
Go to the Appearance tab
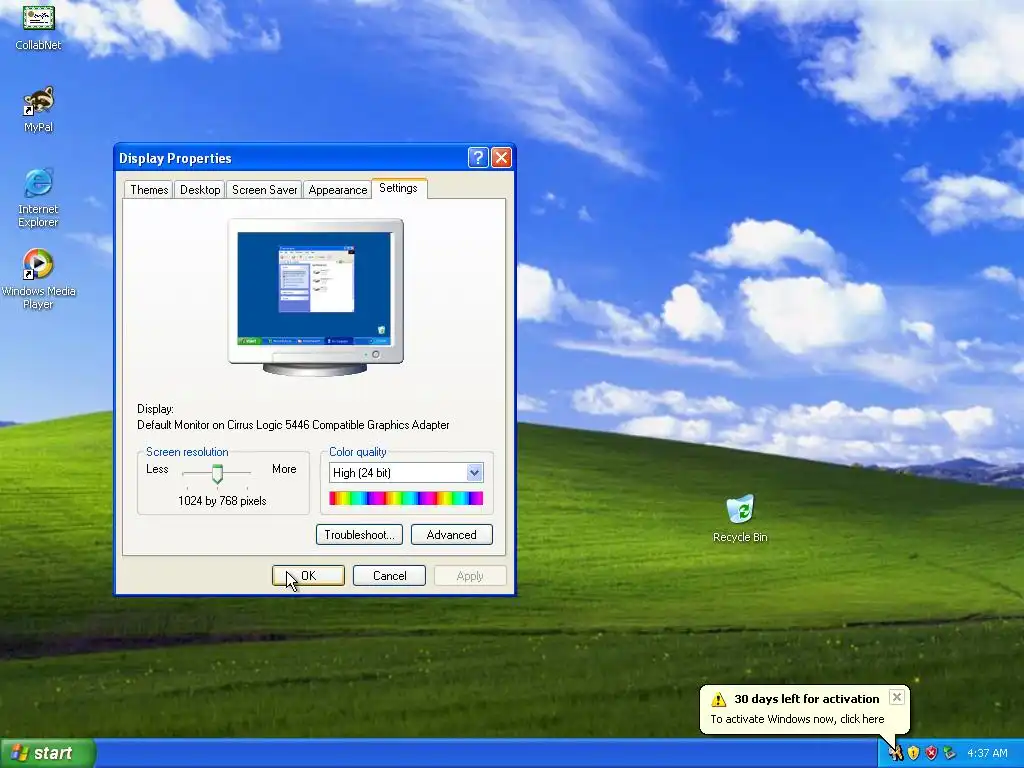[x=338, y=189]
